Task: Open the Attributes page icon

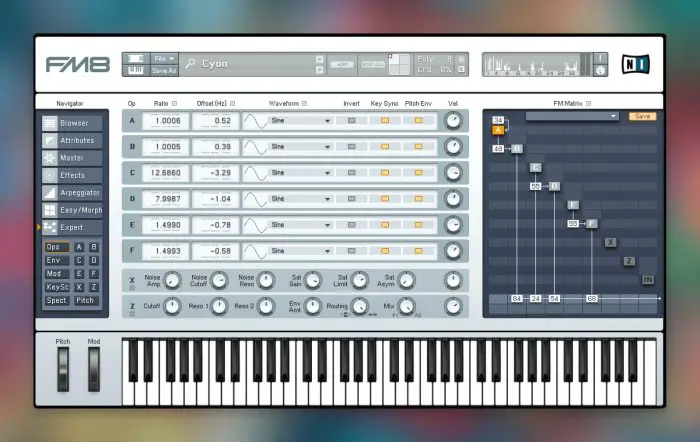Action: (50, 141)
